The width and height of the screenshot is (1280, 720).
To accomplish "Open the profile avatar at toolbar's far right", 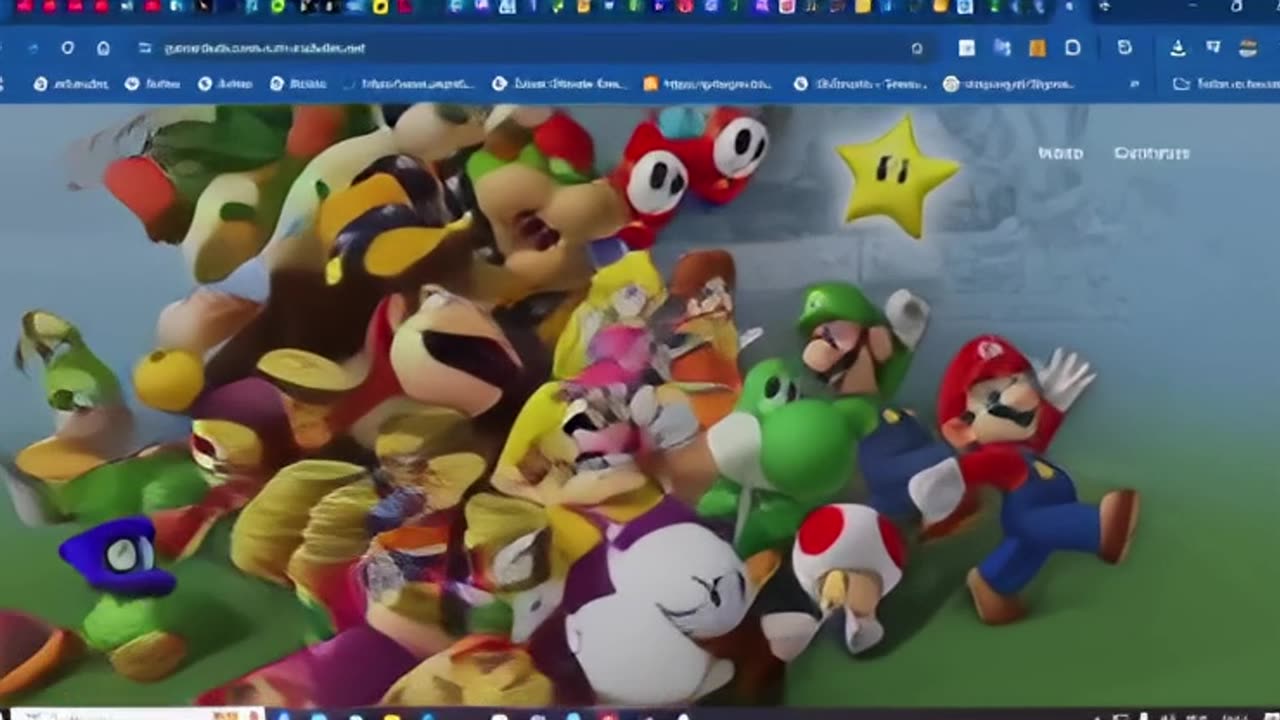I will [1248, 47].
